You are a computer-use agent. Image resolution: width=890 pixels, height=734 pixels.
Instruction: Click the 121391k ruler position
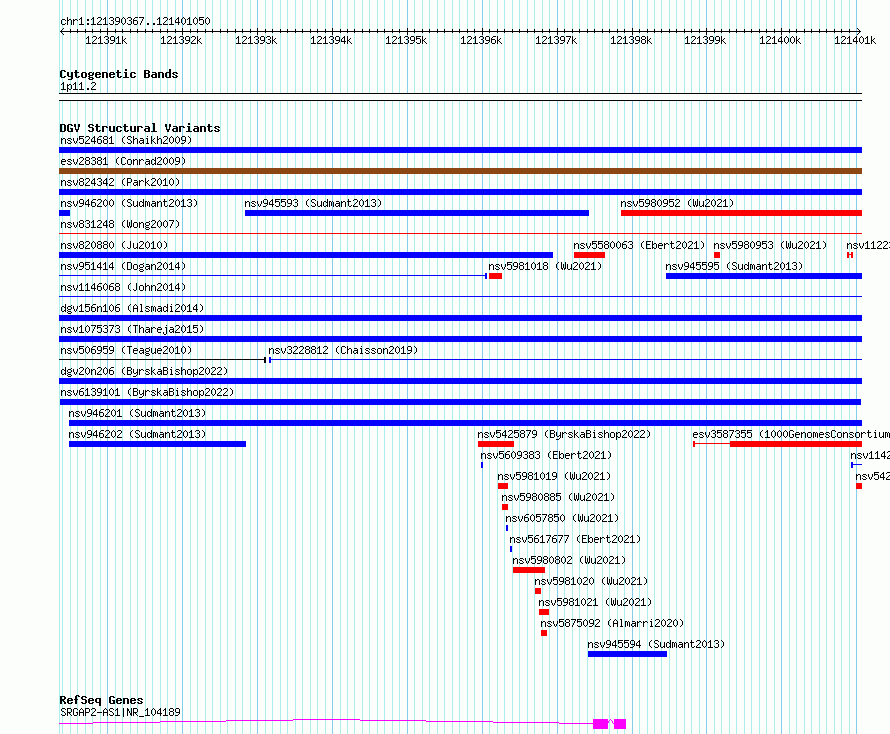tap(106, 40)
